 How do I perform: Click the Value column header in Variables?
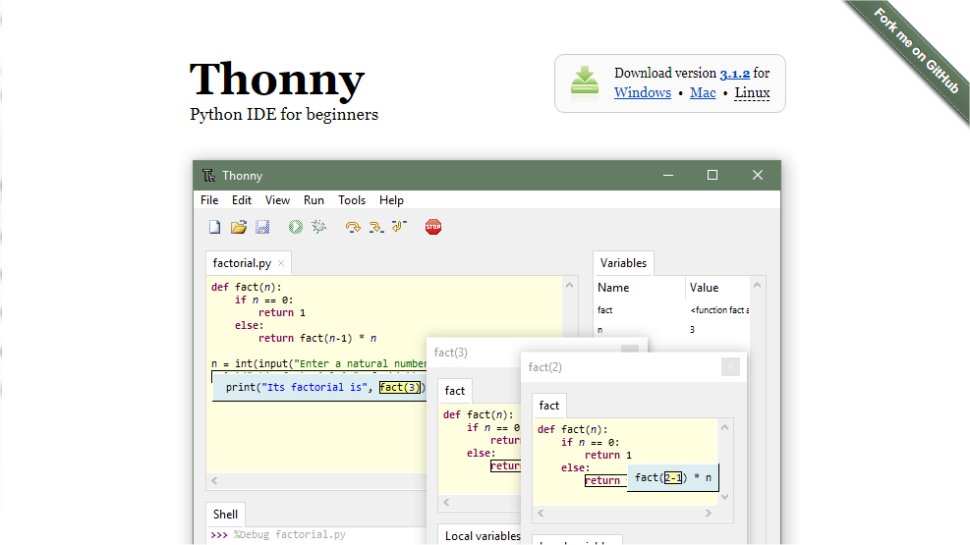click(718, 288)
